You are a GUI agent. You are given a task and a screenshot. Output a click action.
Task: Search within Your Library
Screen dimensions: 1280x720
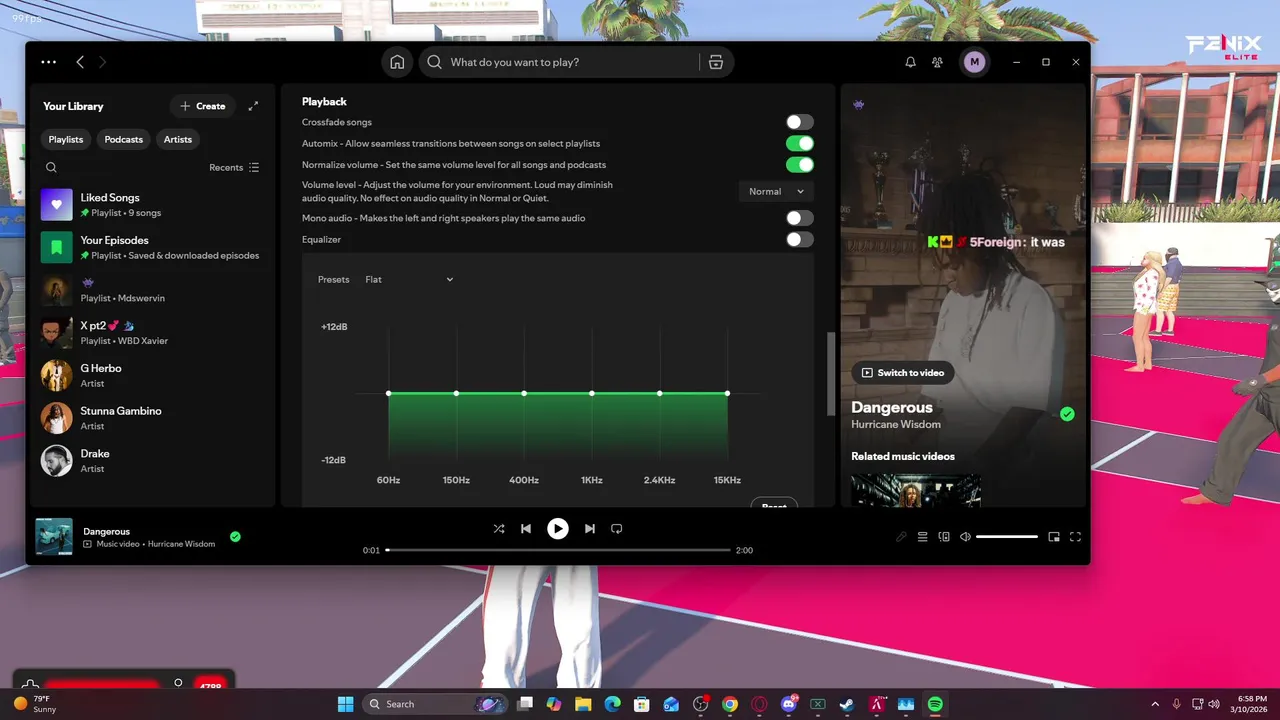tap(51, 167)
